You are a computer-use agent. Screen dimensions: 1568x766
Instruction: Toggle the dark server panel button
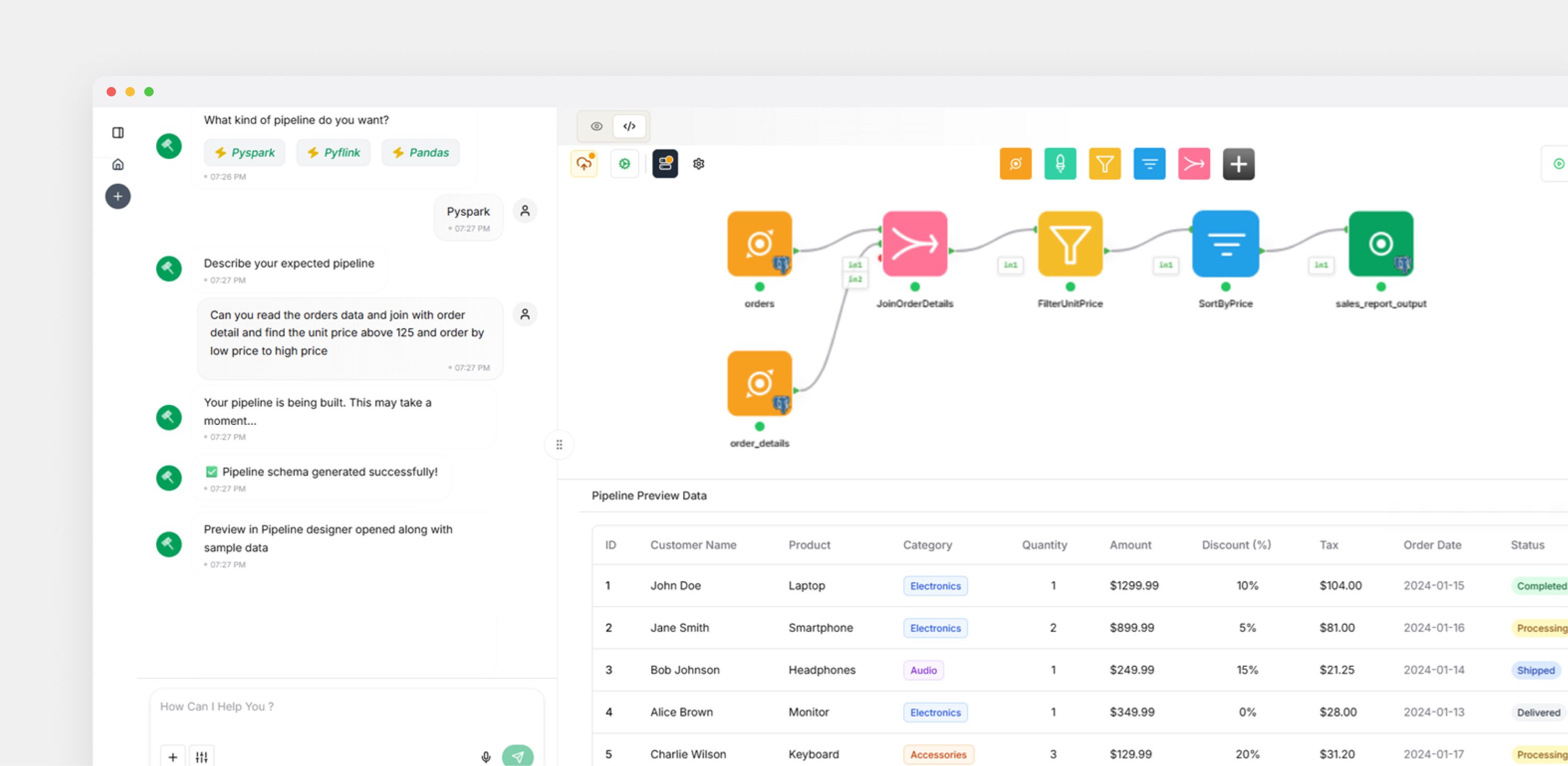665,164
